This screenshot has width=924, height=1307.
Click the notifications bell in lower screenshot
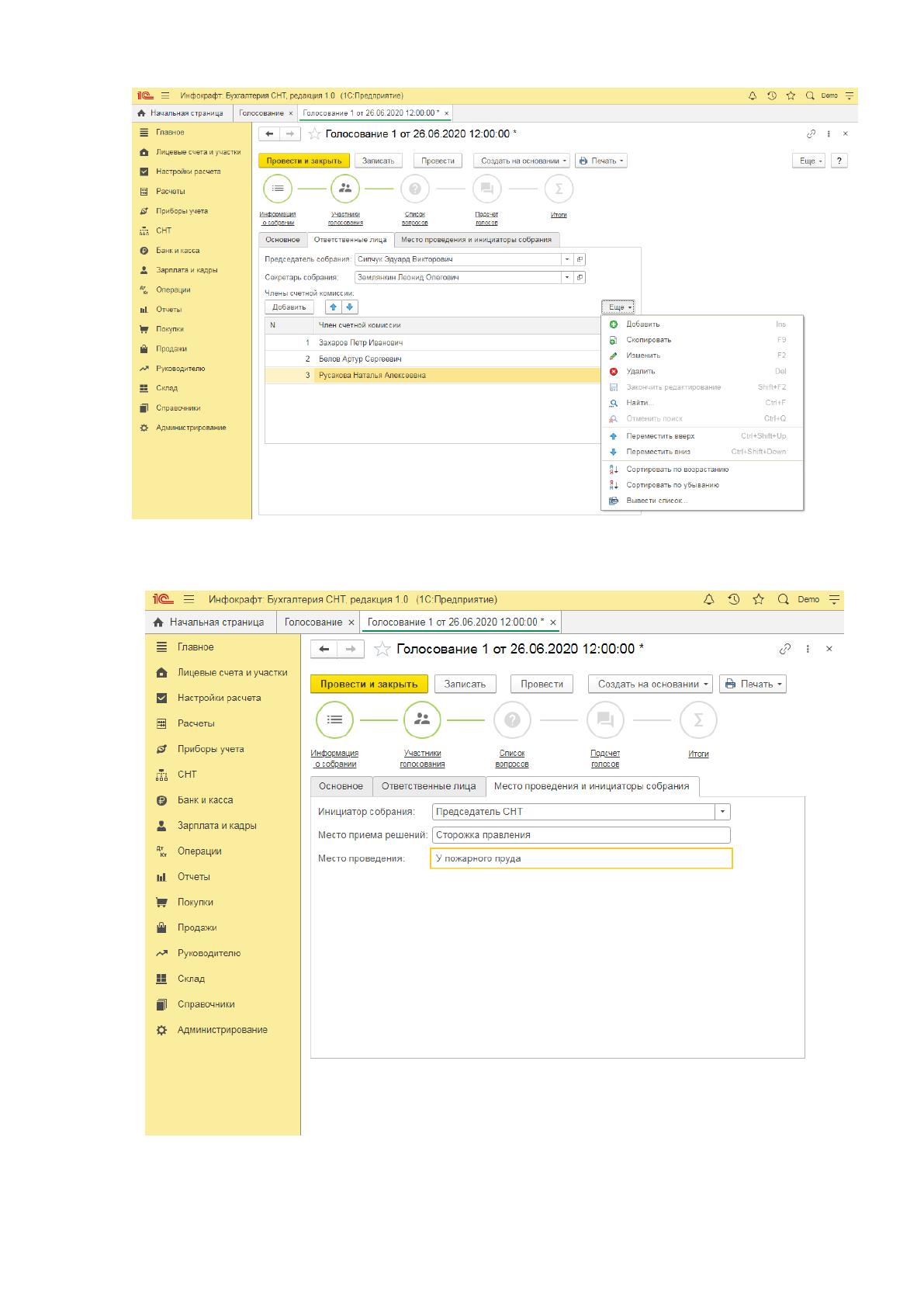(708, 599)
